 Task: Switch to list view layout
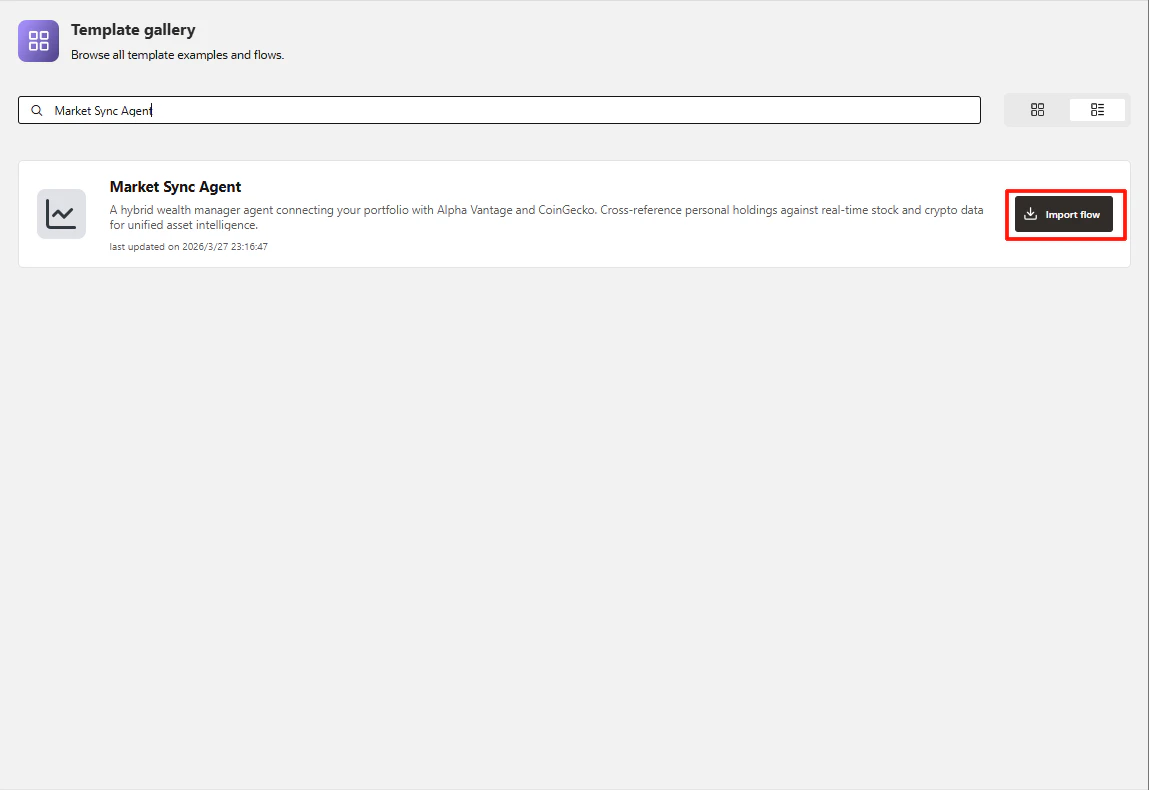pos(1097,110)
